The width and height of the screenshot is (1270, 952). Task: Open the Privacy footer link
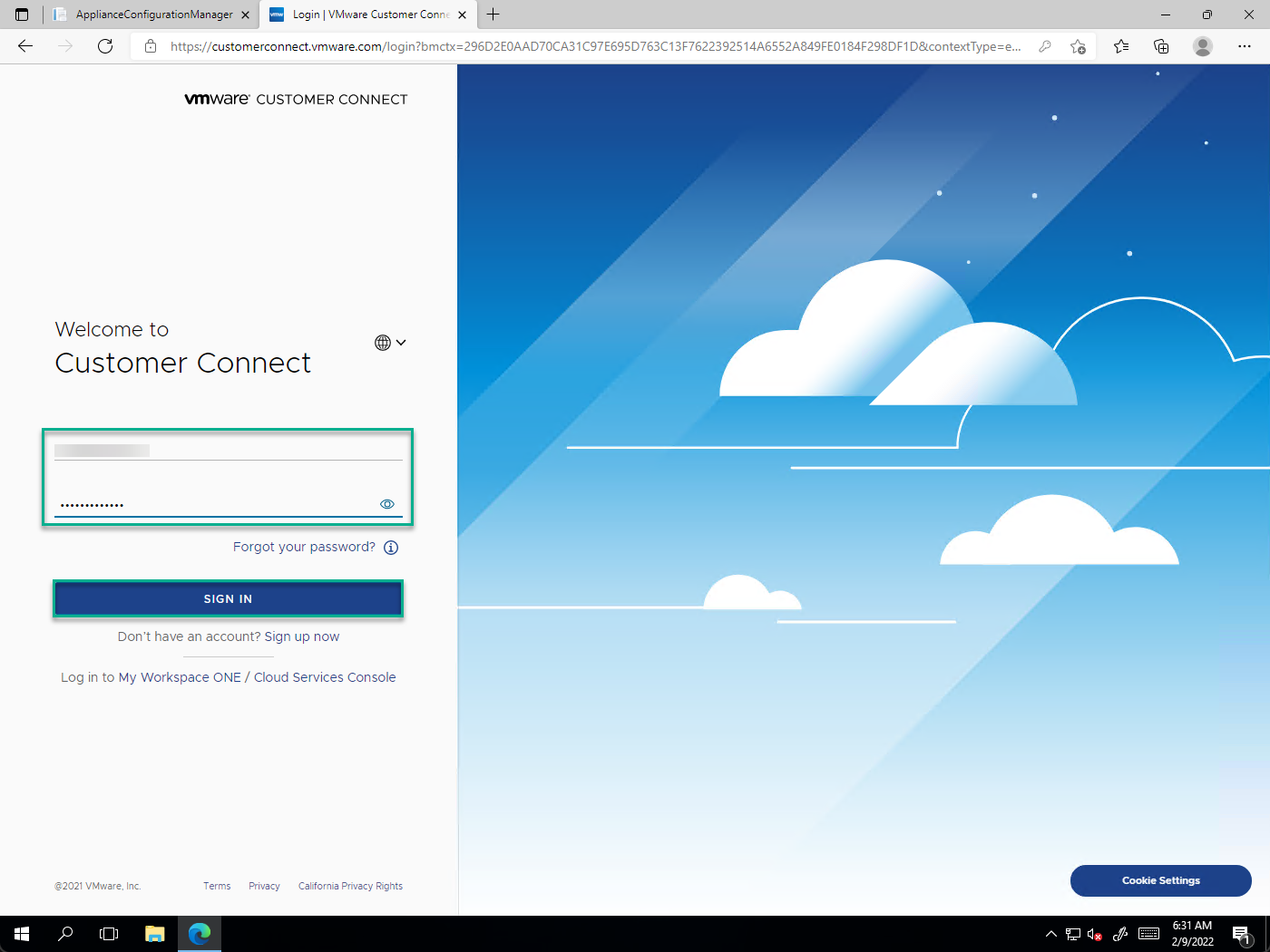(x=264, y=886)
